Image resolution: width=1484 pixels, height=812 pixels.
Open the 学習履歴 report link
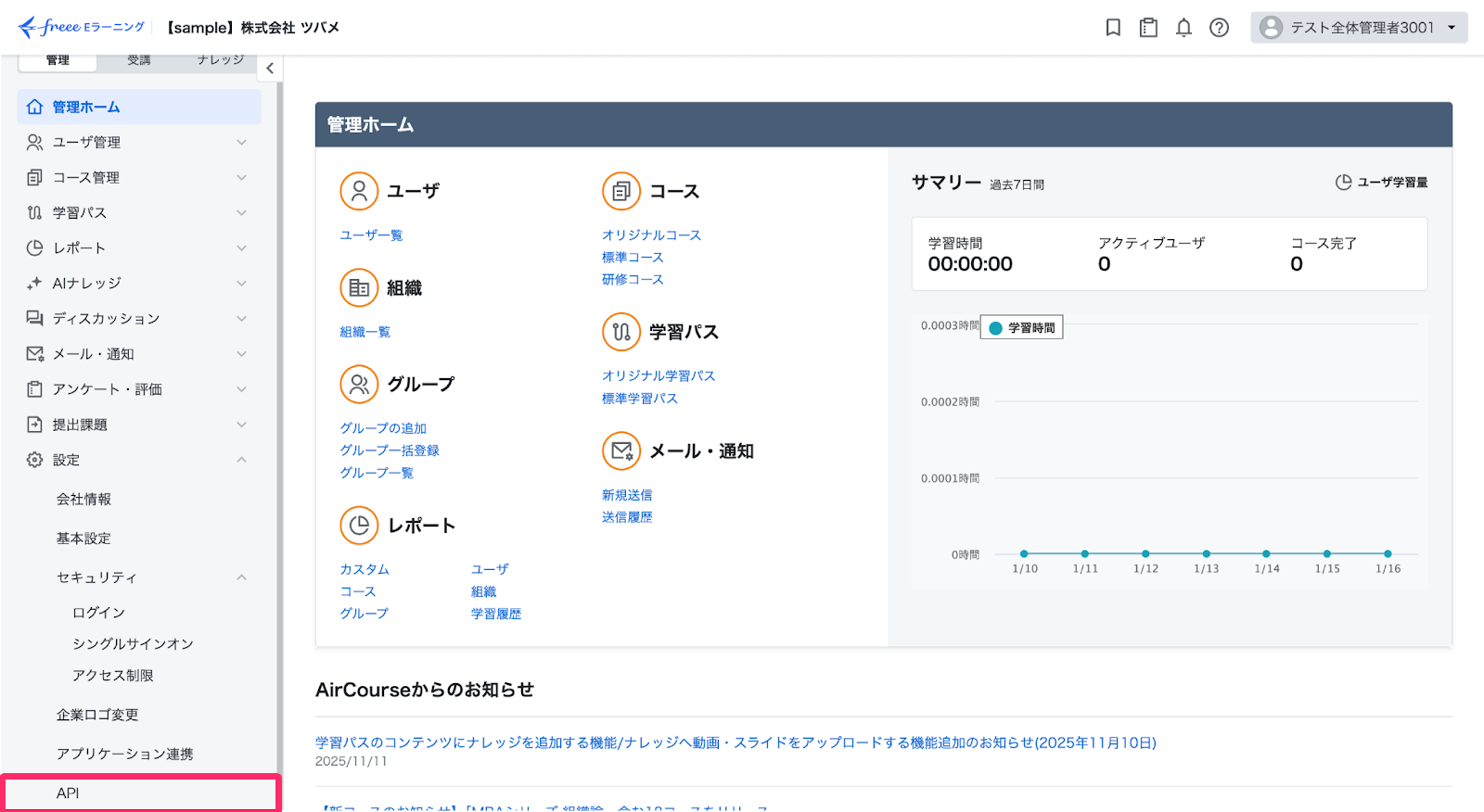click(x=496, y=614)
